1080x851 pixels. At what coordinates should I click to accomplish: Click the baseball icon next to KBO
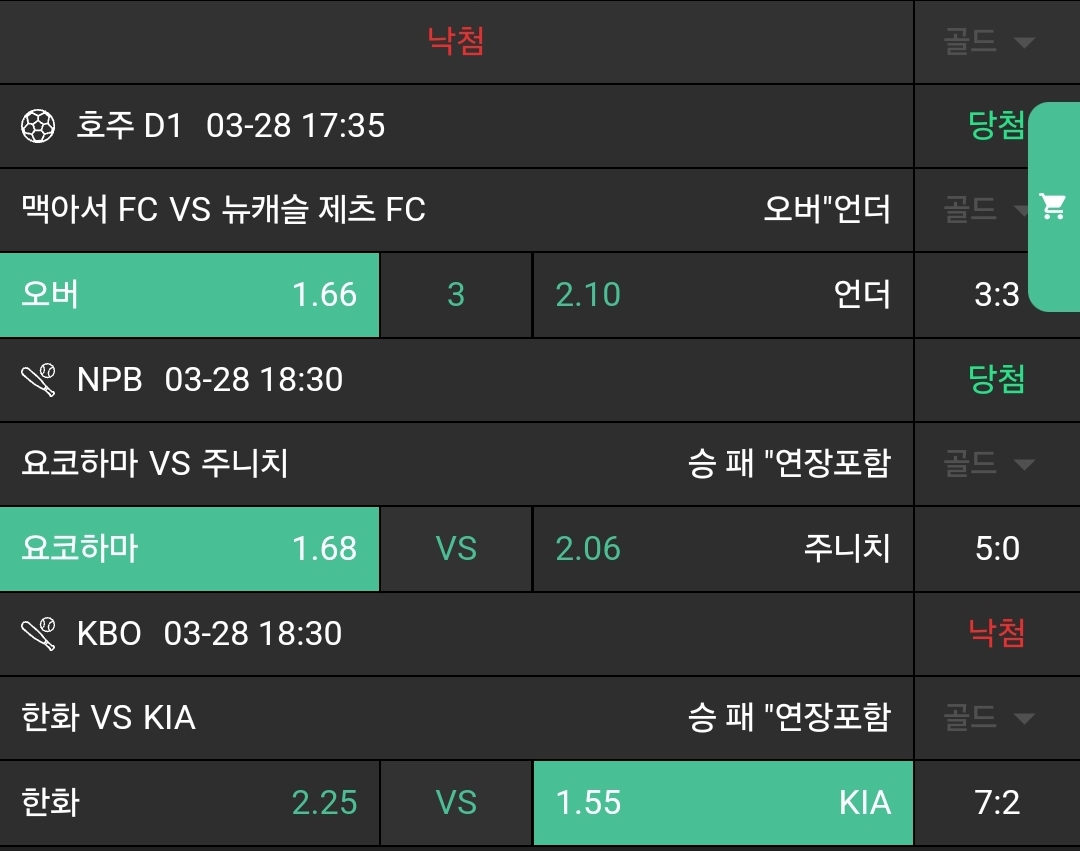tap(38, 634)
